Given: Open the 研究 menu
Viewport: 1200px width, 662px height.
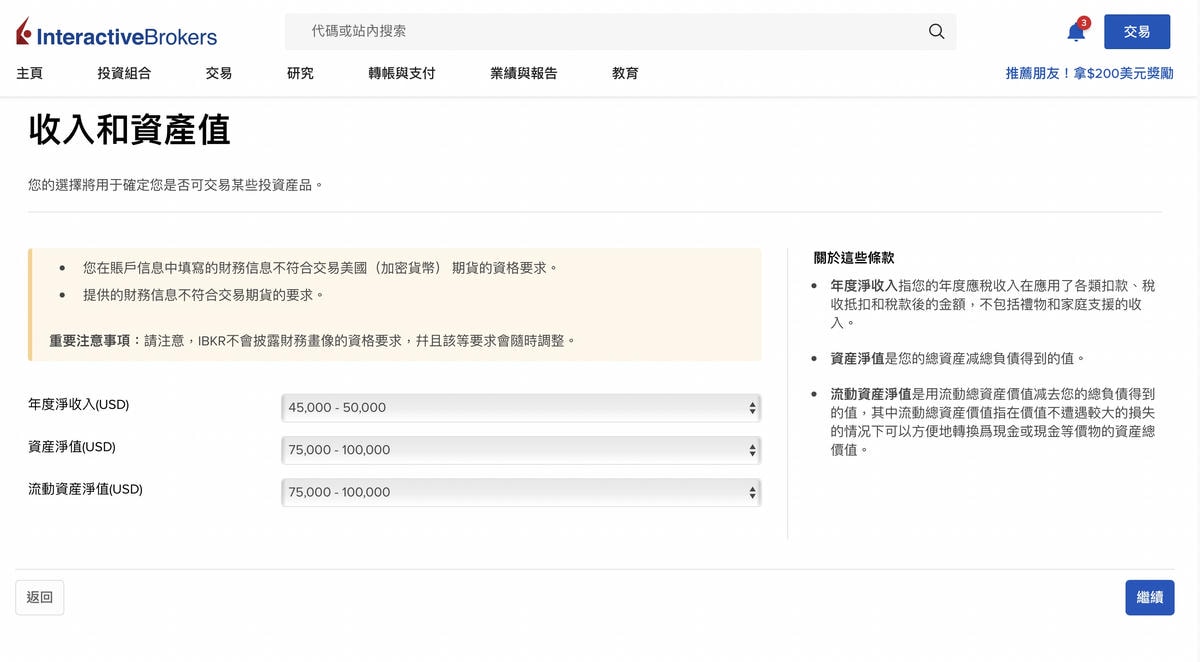Looking at the screenshot, I should [x=299, y=73].
